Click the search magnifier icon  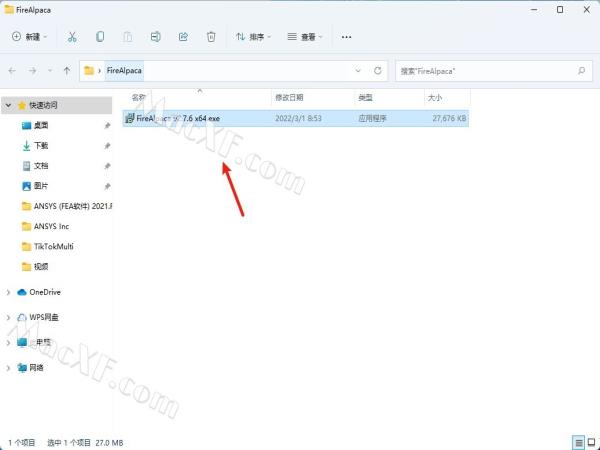point(581,71)
